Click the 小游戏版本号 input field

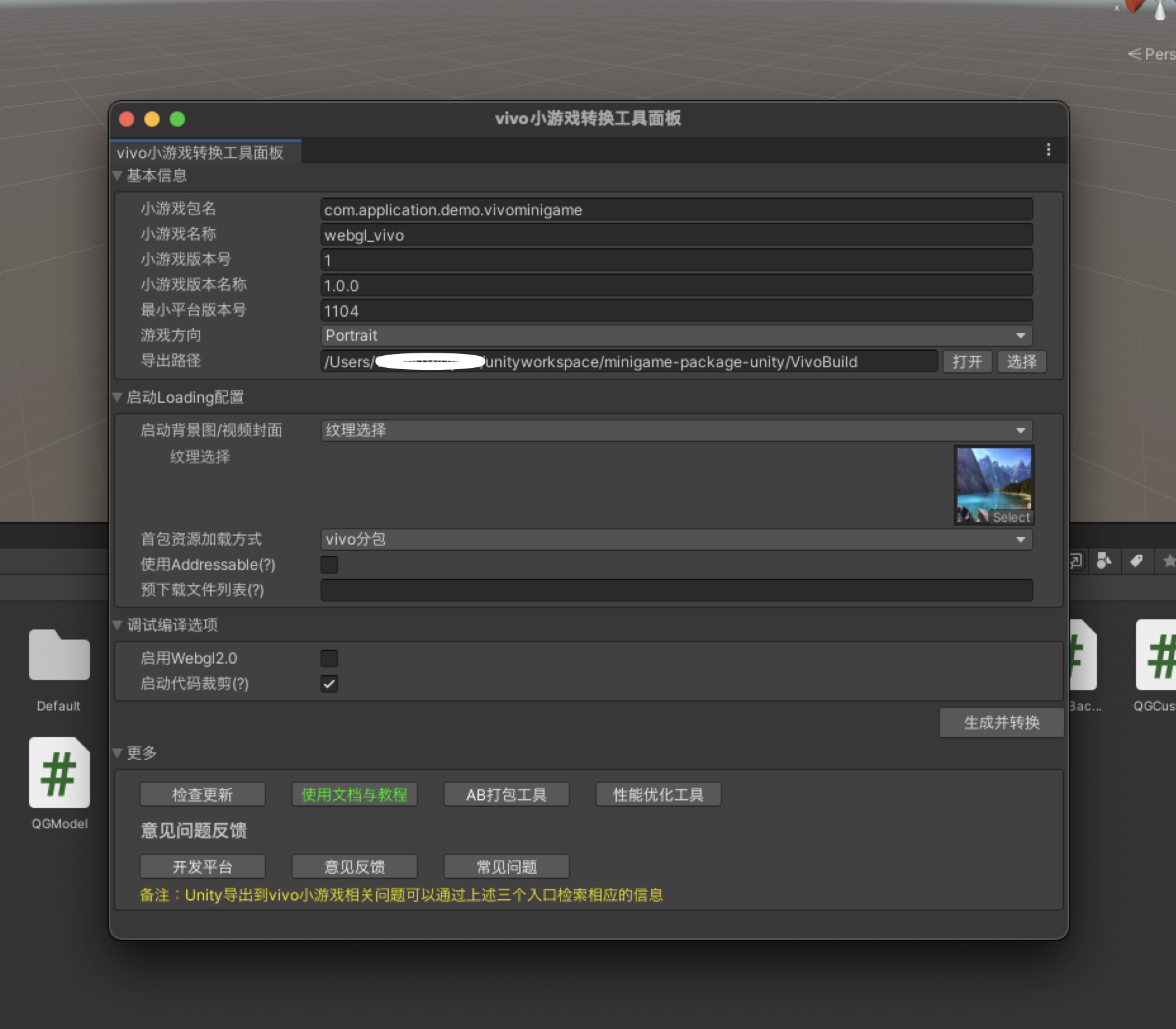click(x=676, y=260)
